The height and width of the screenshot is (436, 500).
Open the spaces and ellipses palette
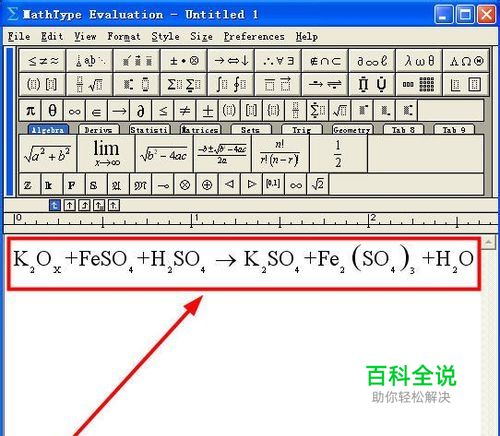click(x=90, y=61)
